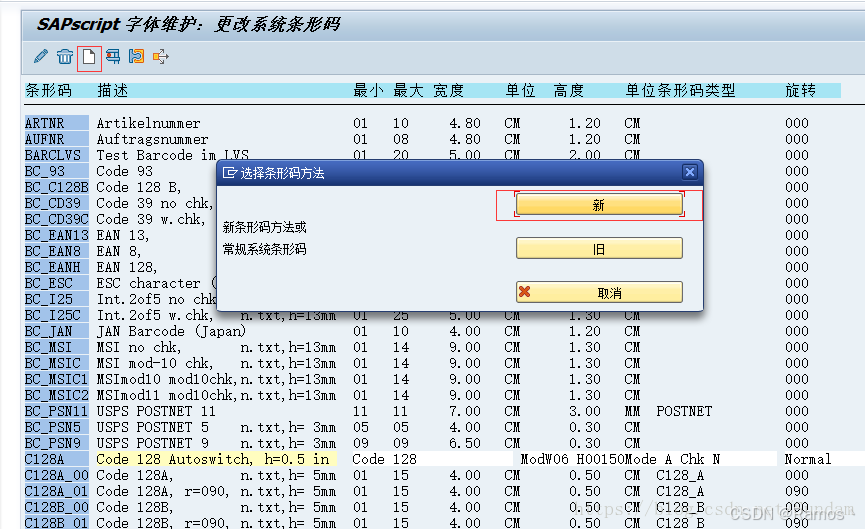Click description JAN Barcode (Japan)
Viewport: 865px width, 529px height.
[x=171, y=330]
